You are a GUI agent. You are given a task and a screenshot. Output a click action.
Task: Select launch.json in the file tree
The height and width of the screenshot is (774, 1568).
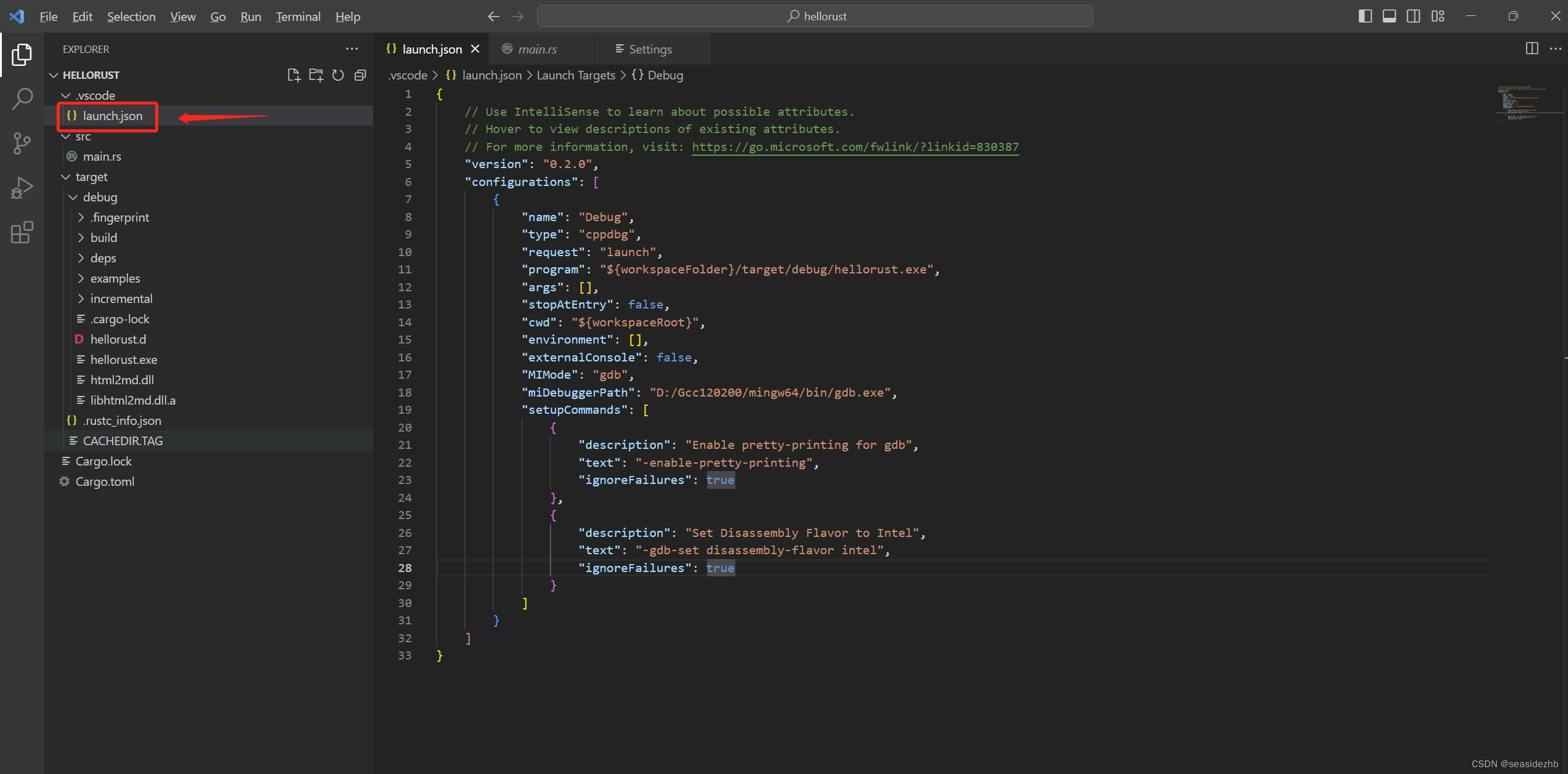pyautogui.click(x=209, y=116)
